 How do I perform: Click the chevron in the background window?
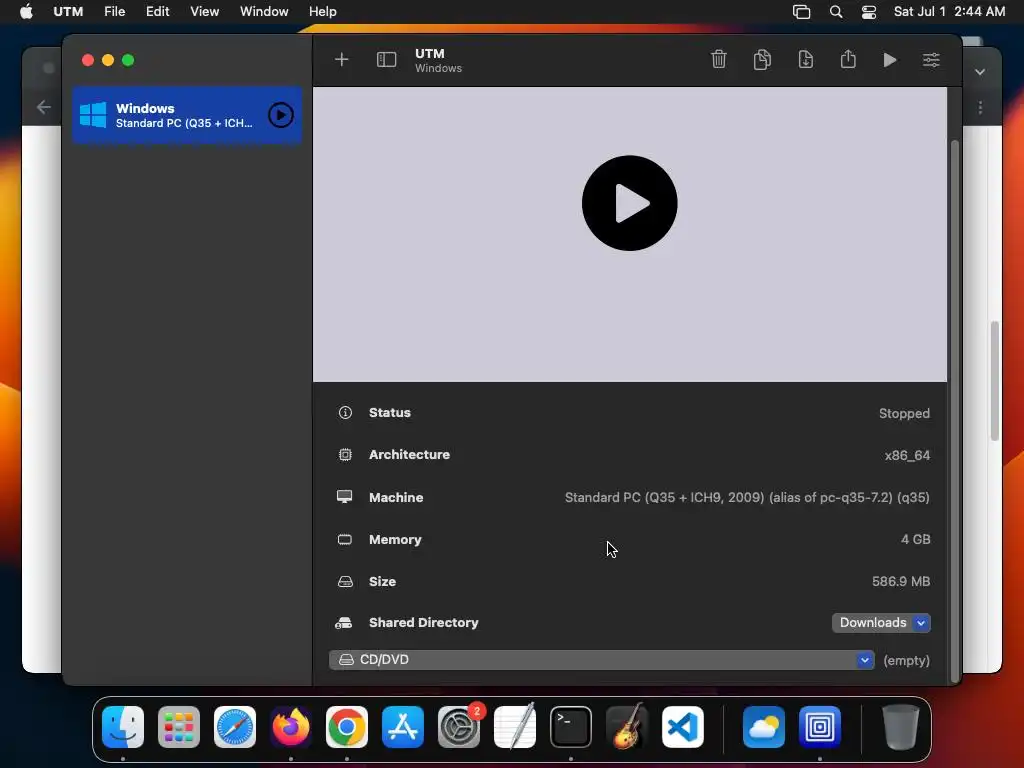(980, 72)
